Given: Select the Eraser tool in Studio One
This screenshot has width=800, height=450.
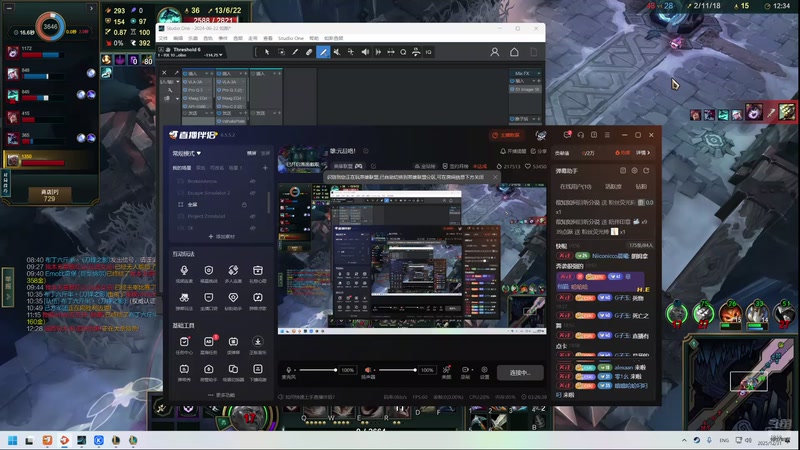Looking at the screenshot, I should (x=309, y=52).
